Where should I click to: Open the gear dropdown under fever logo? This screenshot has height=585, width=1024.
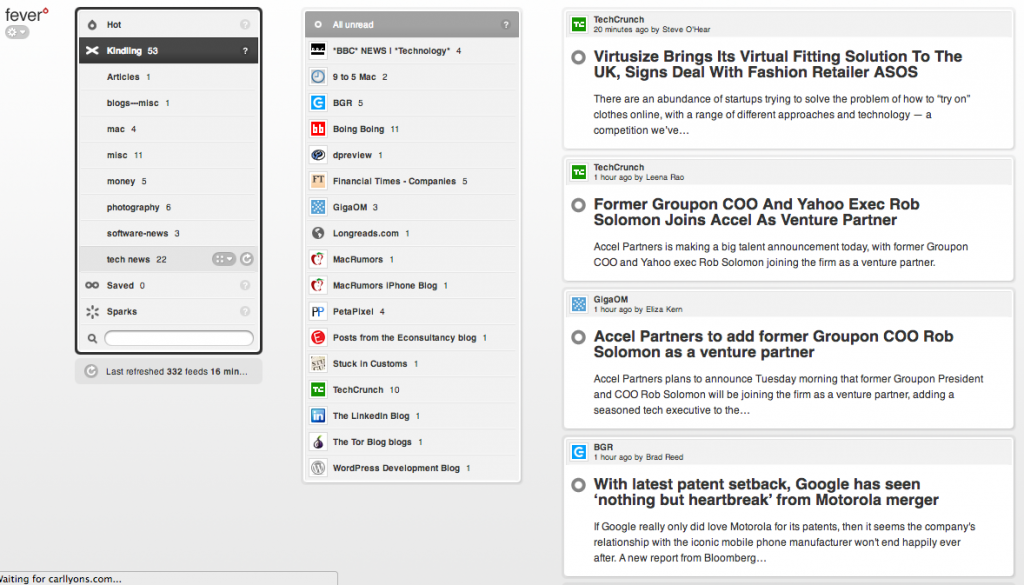17,32
